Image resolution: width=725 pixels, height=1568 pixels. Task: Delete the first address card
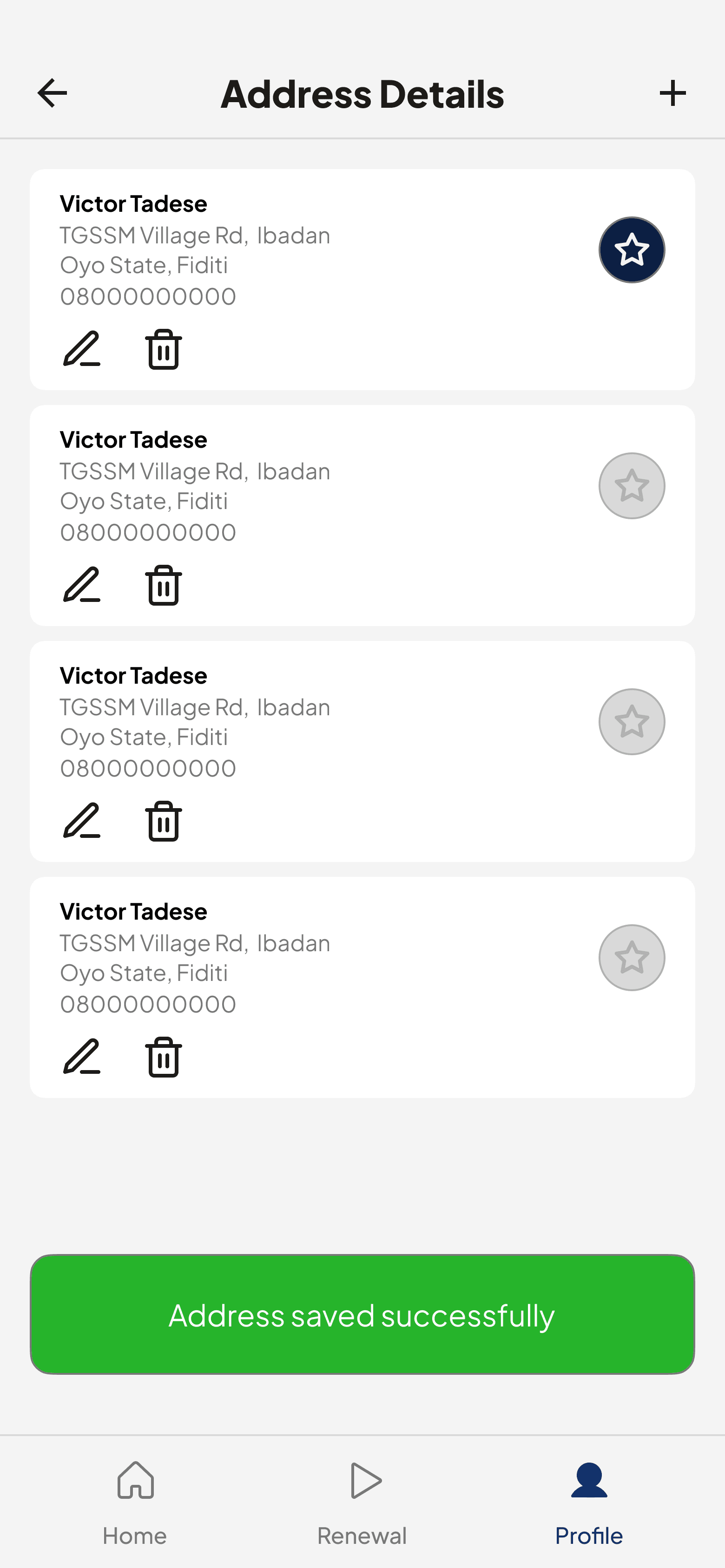(163, 349)
